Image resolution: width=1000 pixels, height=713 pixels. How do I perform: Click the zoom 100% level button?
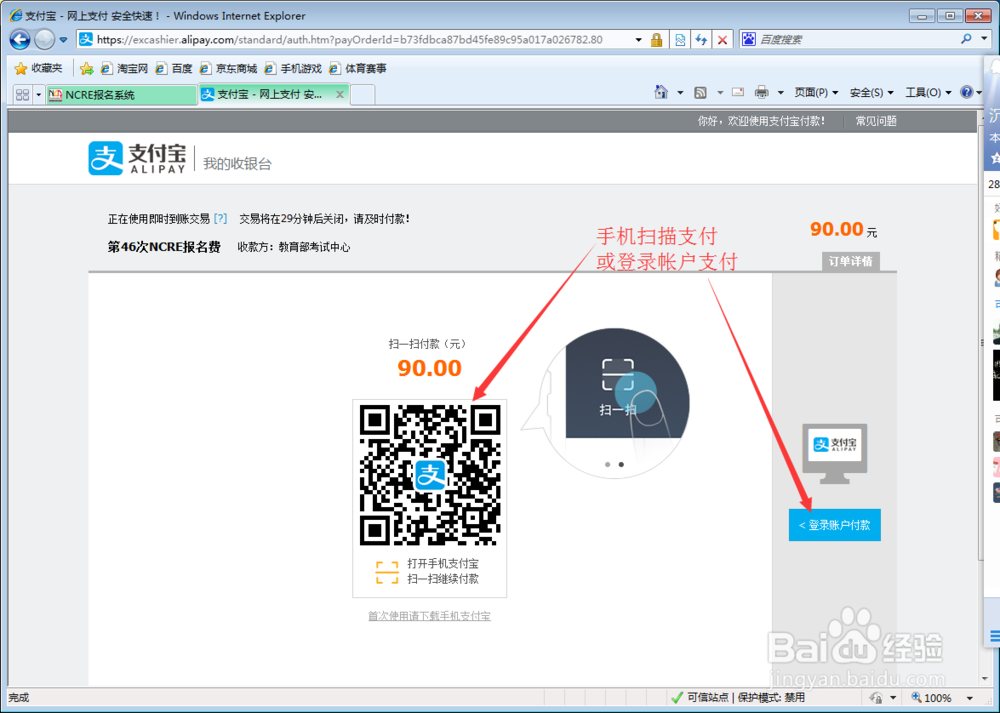pos(932,697)
